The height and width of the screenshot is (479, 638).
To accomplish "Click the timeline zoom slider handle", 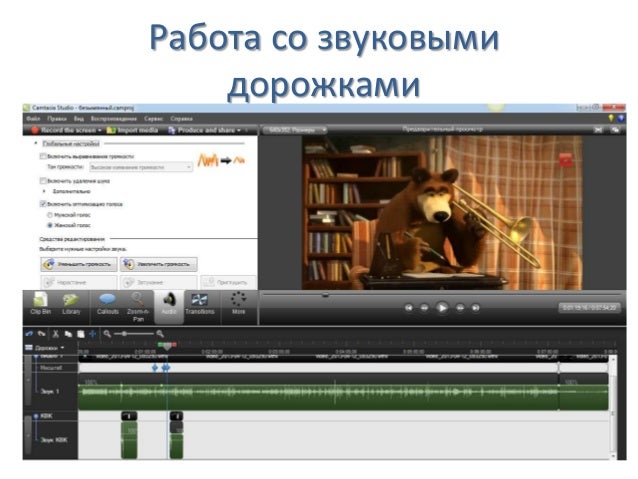I will [x=124, y=334].
